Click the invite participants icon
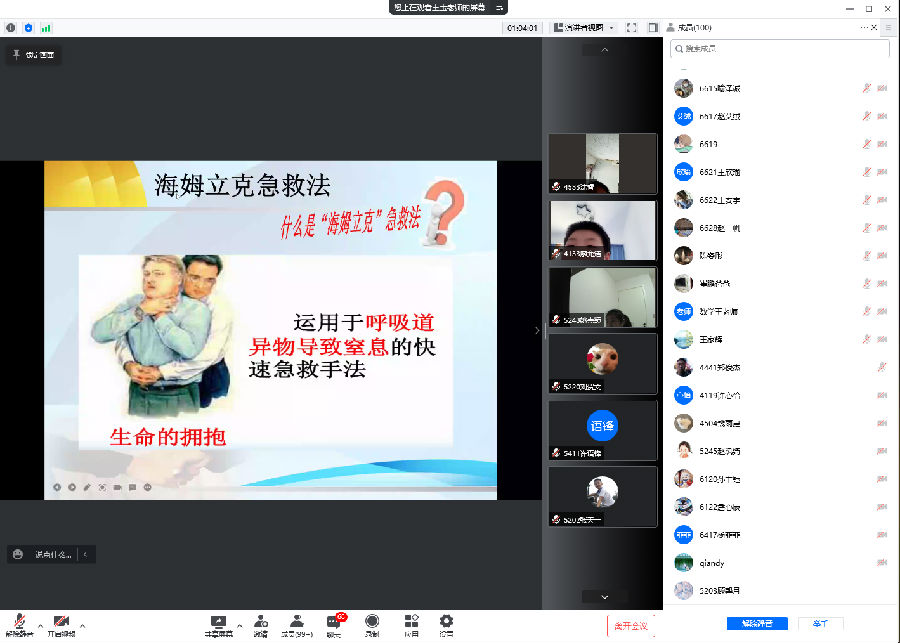900x643 pixels. (x=260, y=625)
